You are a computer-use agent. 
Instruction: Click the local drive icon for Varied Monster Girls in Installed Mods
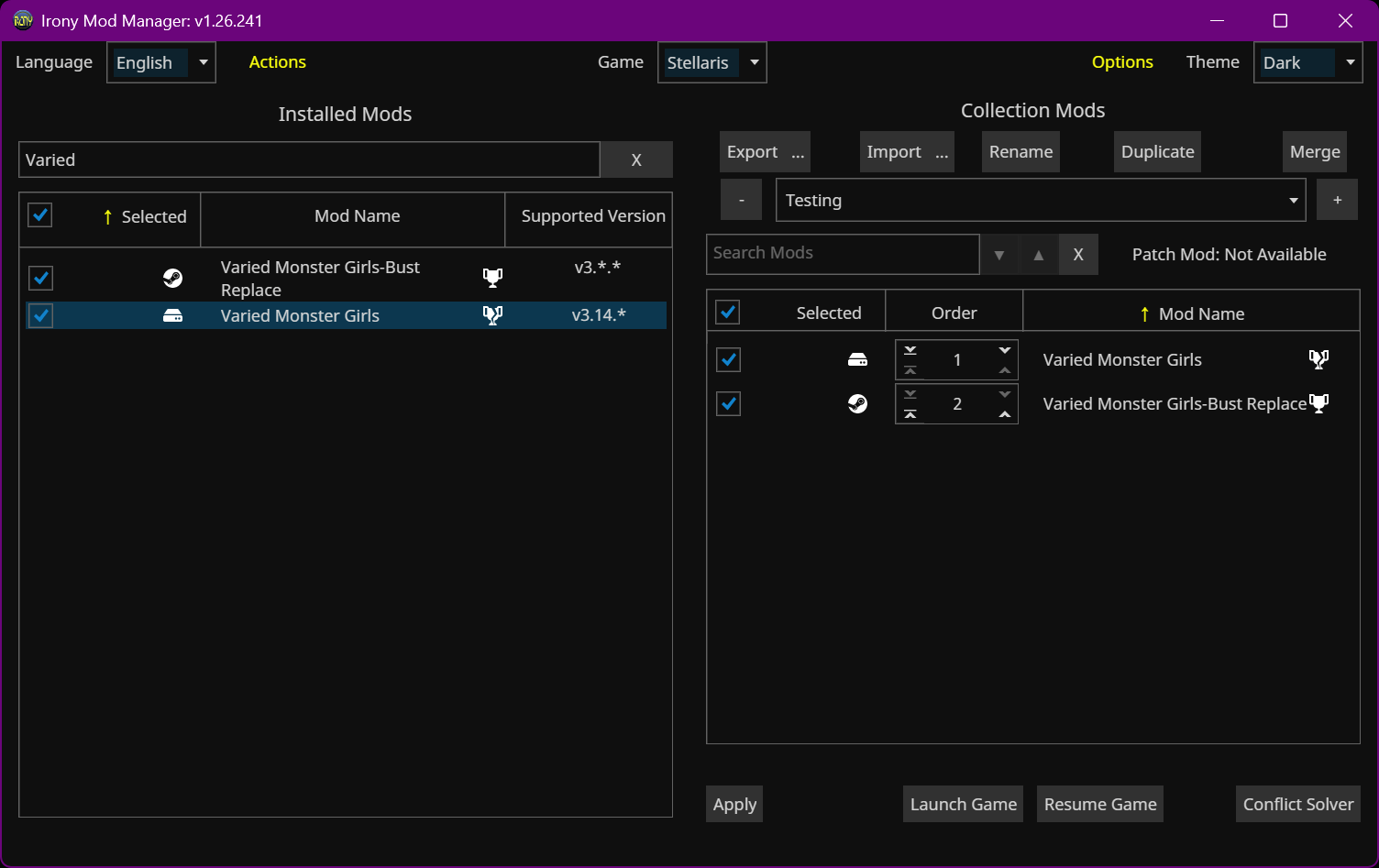pos(172,315)
